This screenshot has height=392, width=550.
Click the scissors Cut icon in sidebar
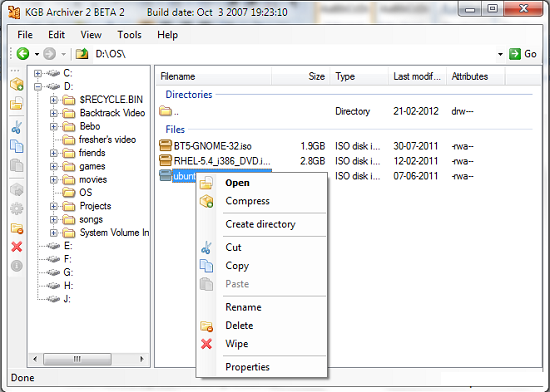[16, 128]
